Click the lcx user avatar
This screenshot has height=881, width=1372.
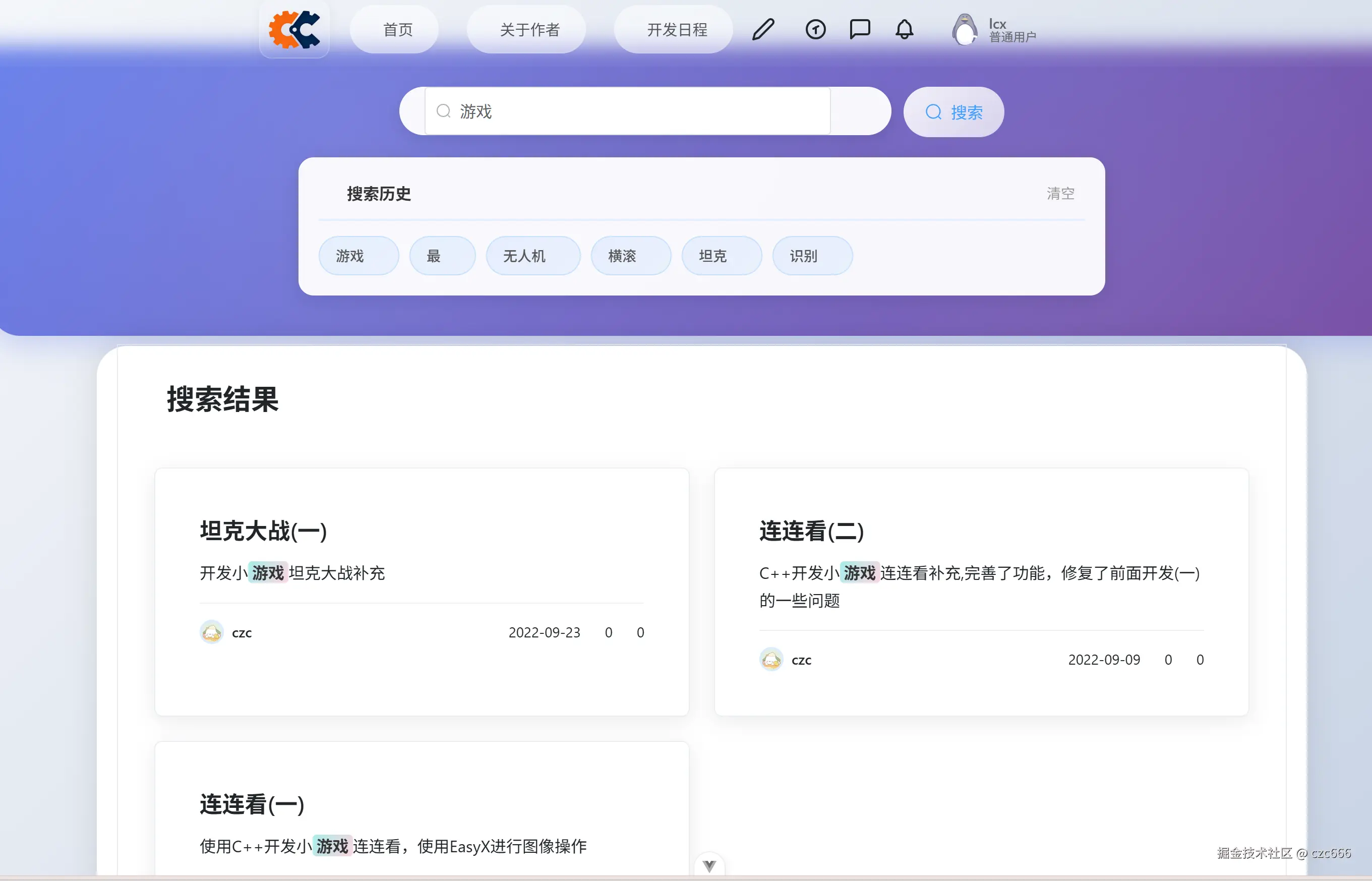tap(964, 29)
